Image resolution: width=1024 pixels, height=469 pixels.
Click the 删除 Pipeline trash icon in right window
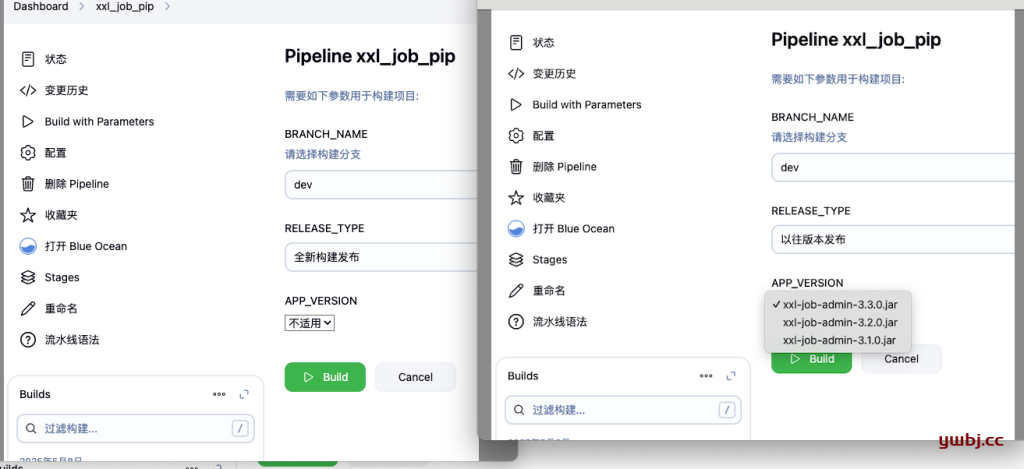click(x=516, y=167)
